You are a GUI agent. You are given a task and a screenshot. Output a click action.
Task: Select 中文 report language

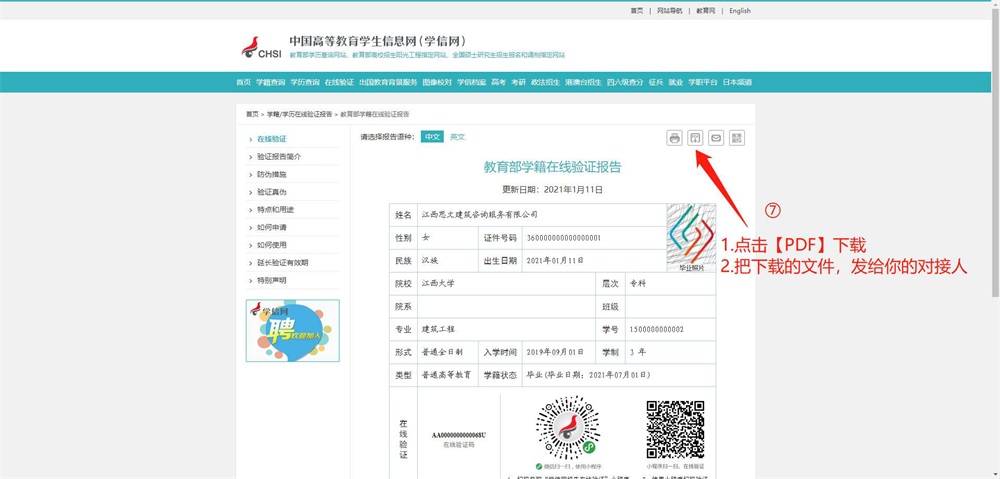[x=432, y=137]
